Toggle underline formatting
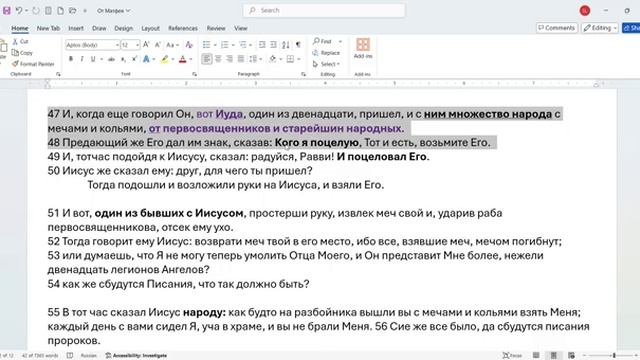Screen dimensions: 640x360 point(93,59)
